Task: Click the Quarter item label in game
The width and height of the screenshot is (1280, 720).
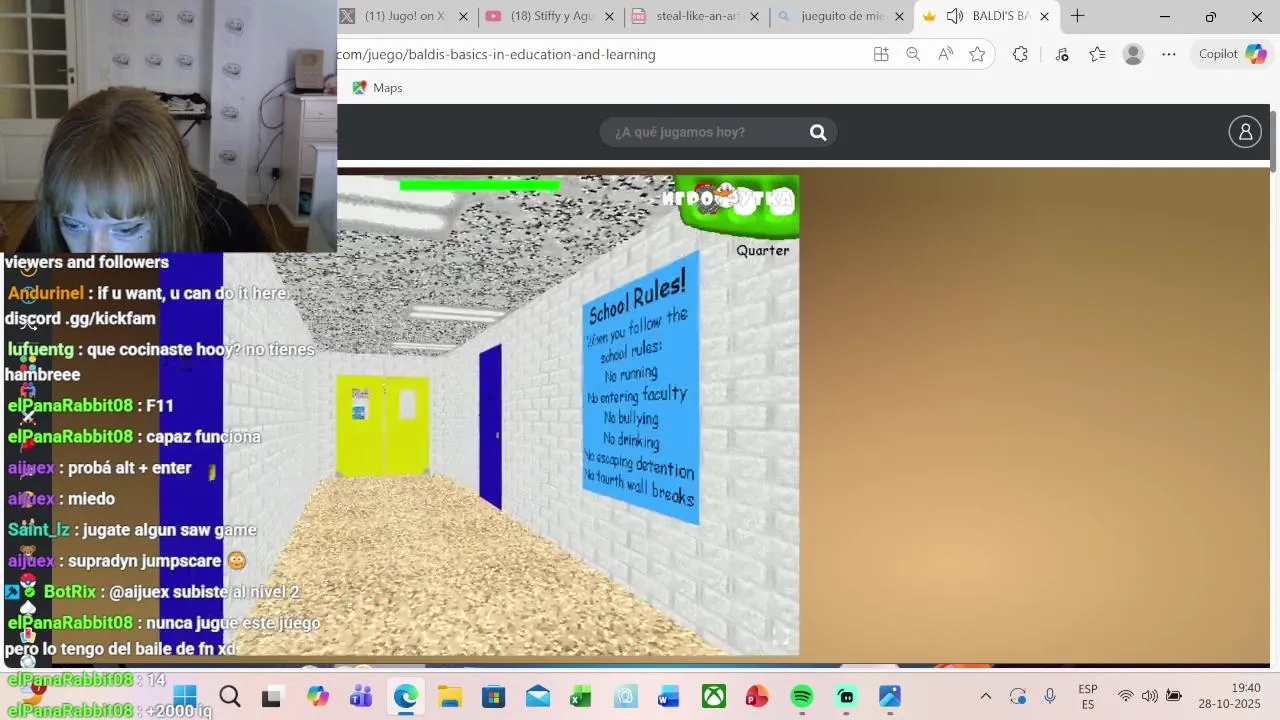Action: coord(762,251)
